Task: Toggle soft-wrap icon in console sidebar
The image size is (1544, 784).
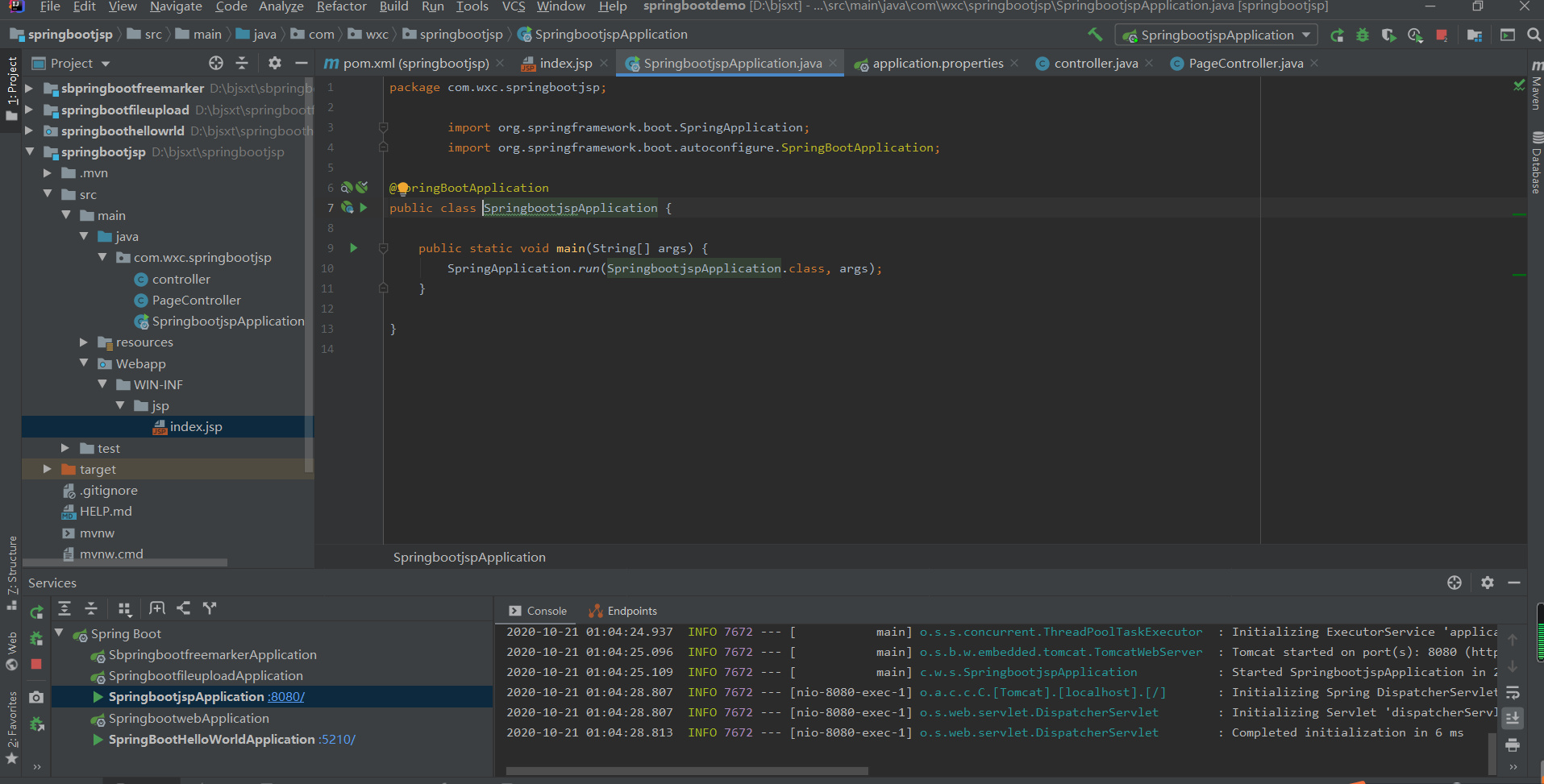Action: tap(1513, 693)
